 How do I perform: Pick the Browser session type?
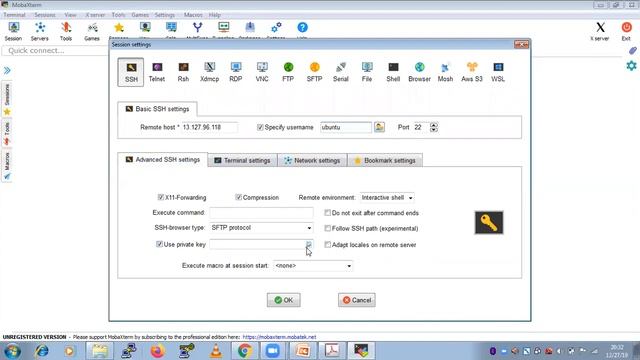tap(419, 72)
